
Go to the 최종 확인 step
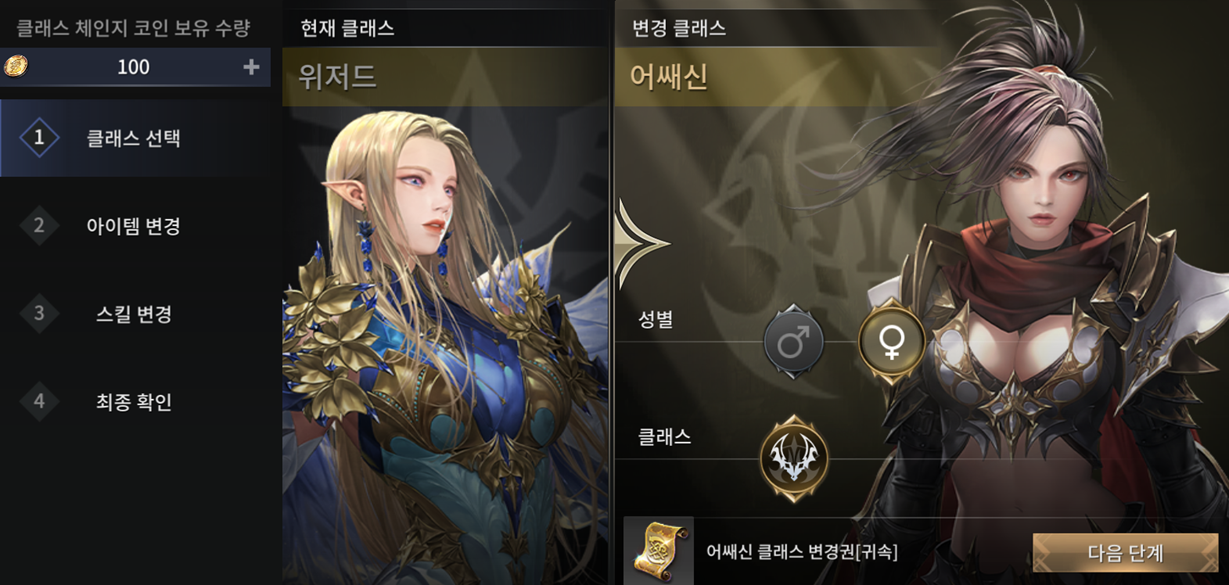coord(135,401)
